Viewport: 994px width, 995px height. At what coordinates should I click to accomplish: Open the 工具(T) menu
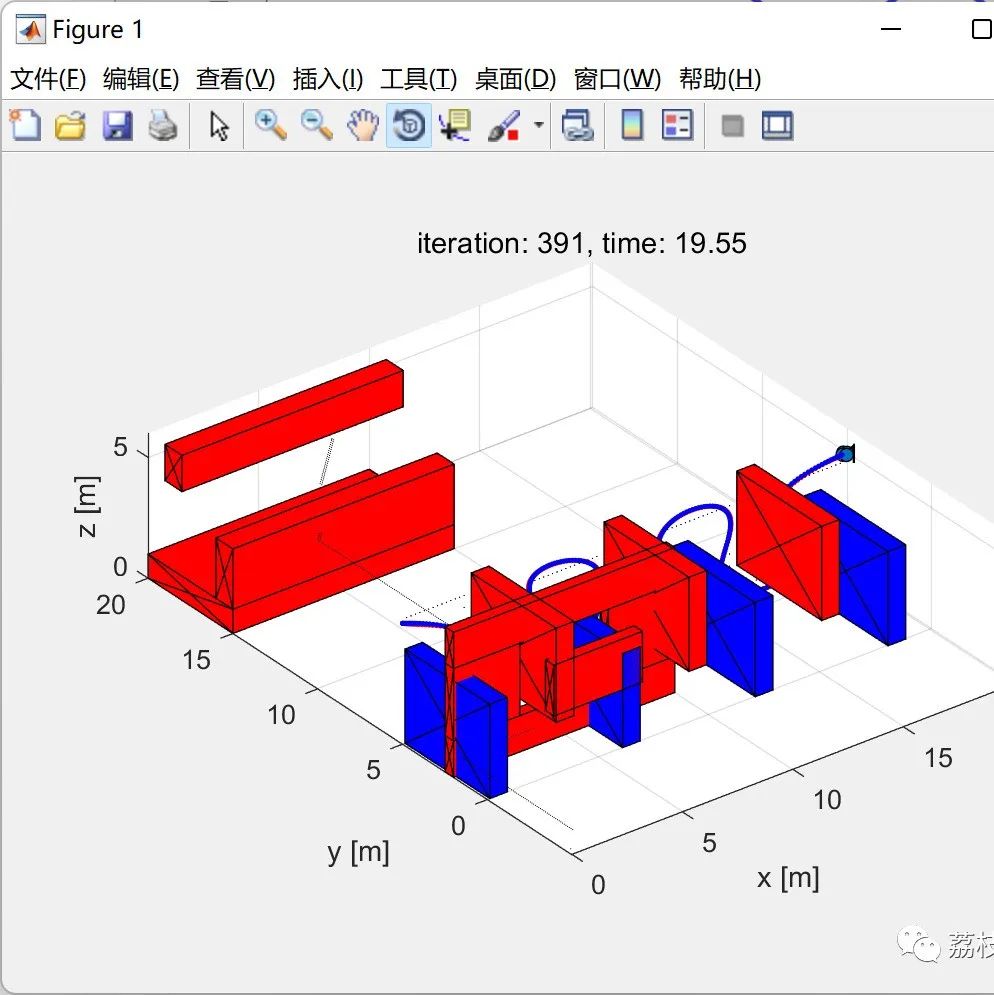pos(419,79)
